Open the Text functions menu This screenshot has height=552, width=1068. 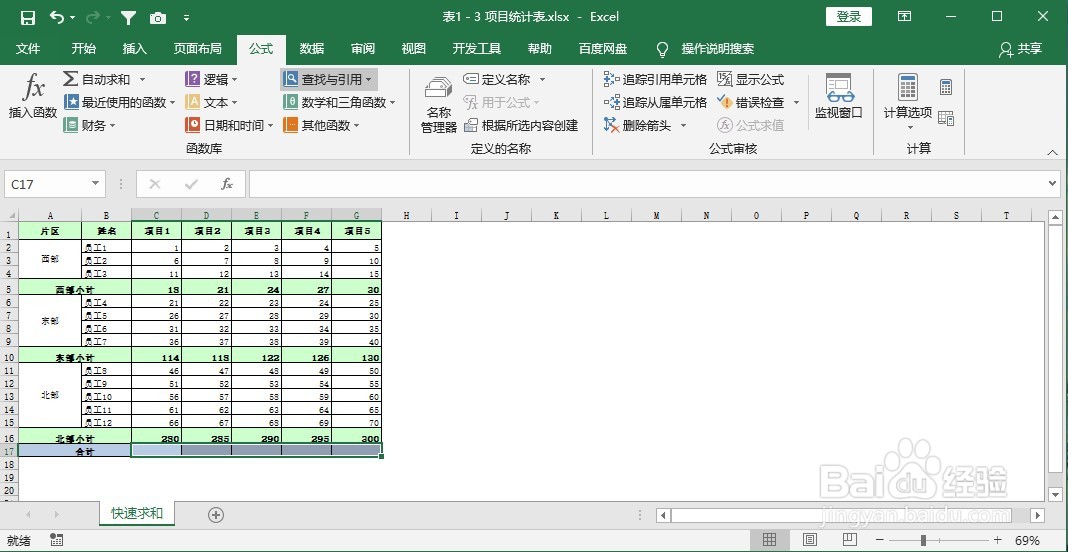pyautogui.click(x=211, y=102)
